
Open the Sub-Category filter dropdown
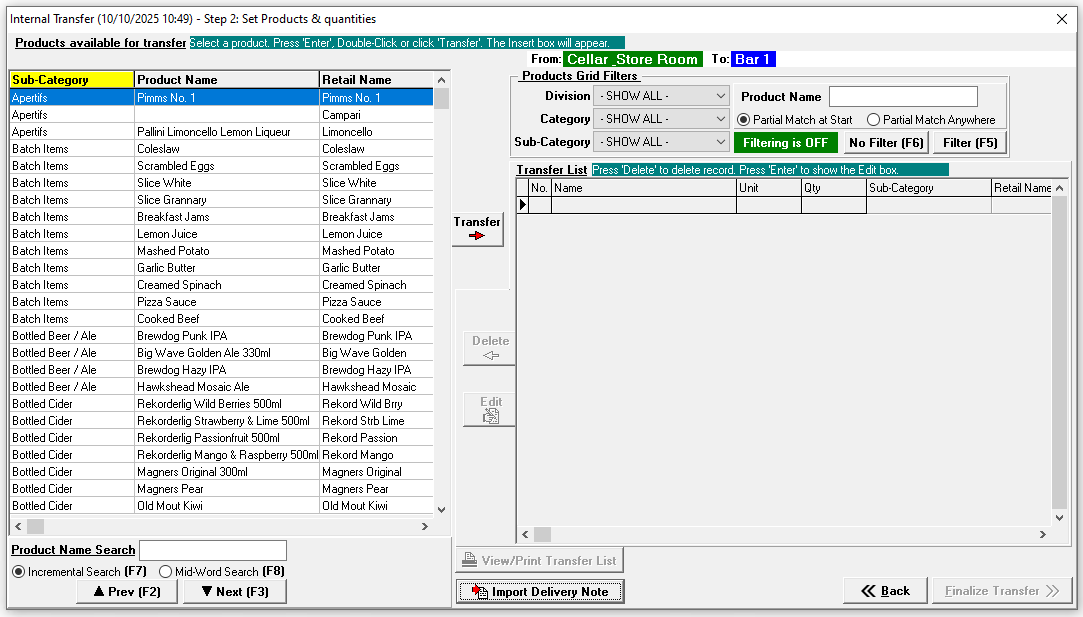661,142
